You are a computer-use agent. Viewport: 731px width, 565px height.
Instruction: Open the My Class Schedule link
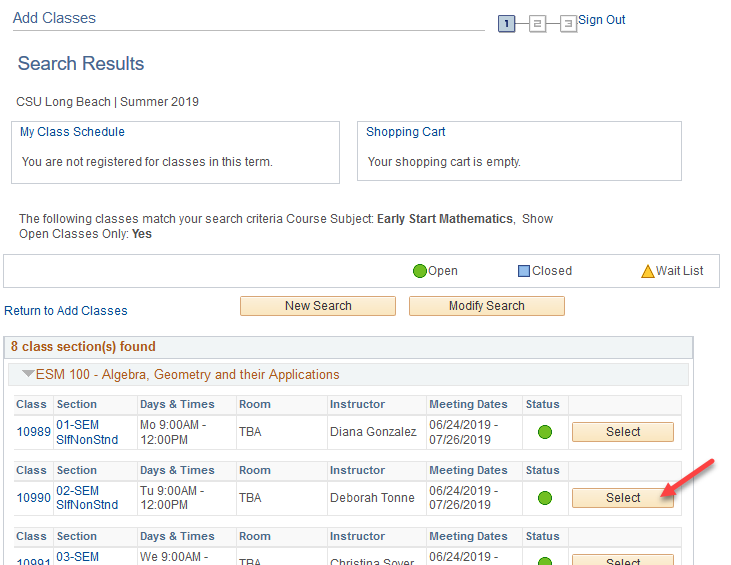click(72, 132)
